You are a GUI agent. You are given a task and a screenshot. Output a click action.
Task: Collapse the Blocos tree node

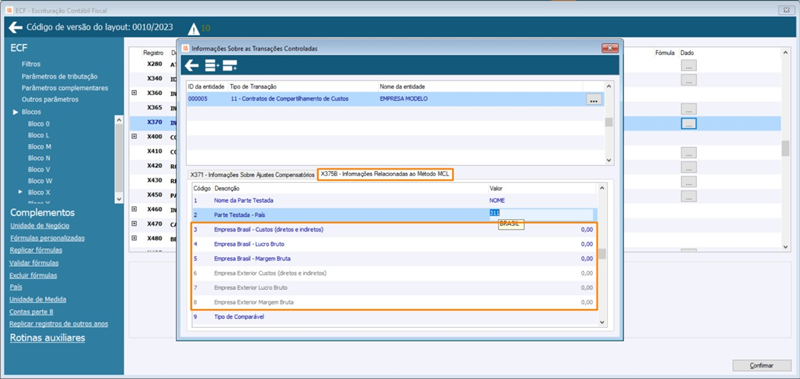coord(15,112)
